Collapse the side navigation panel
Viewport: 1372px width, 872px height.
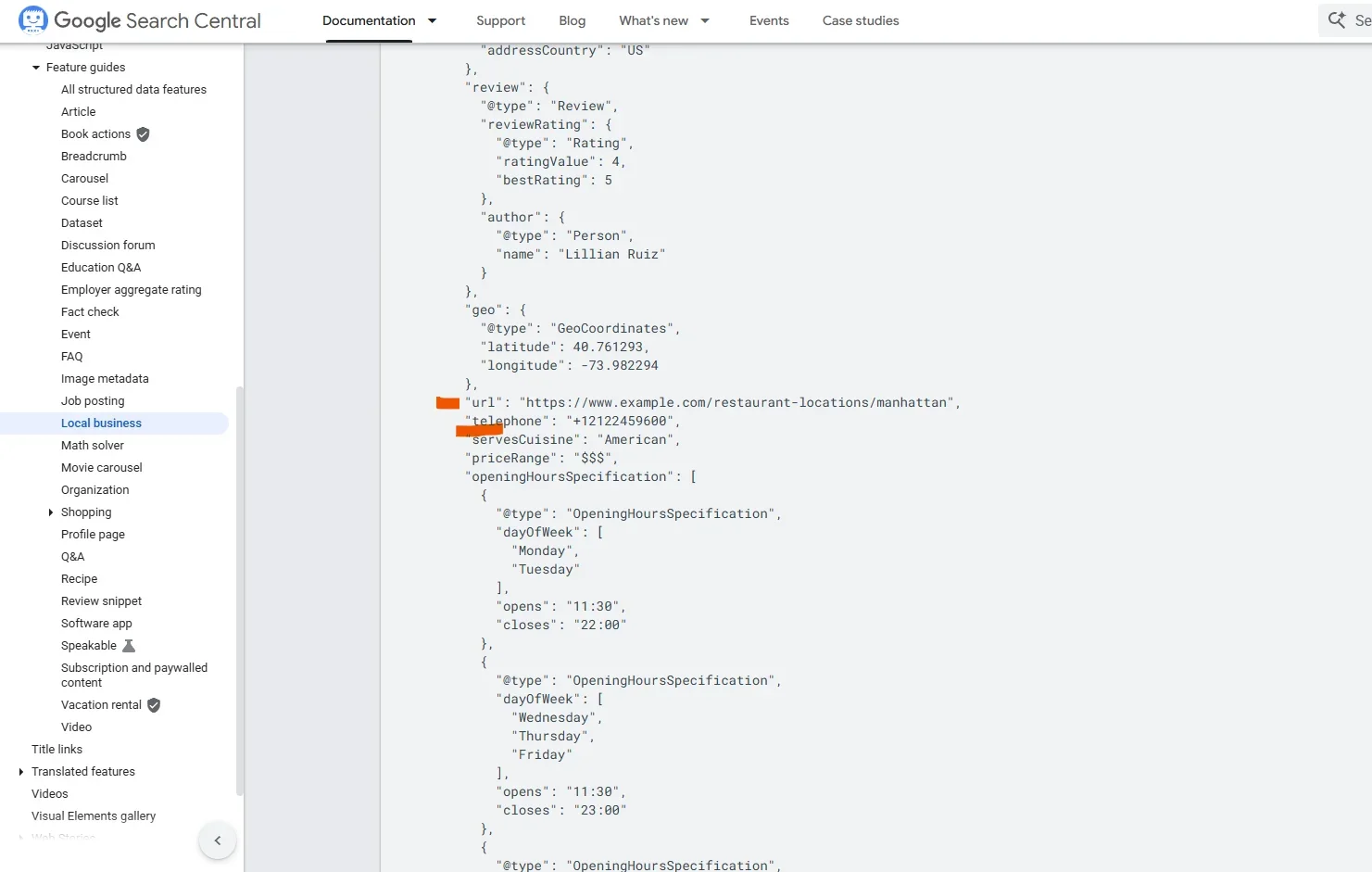(218, 840)
